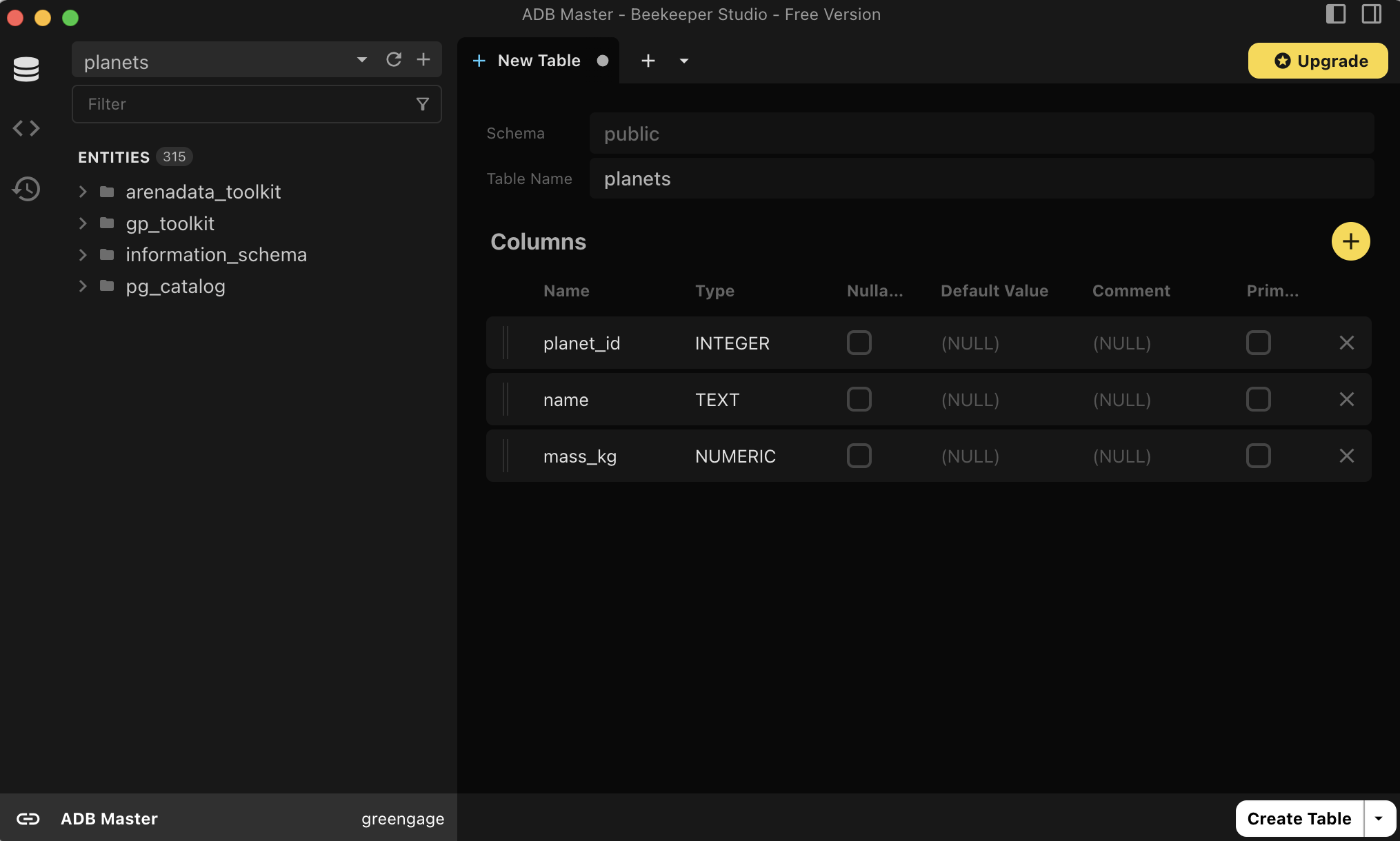
Task: Edit the INTEGER type cell
Action: [x=732, y=343]
